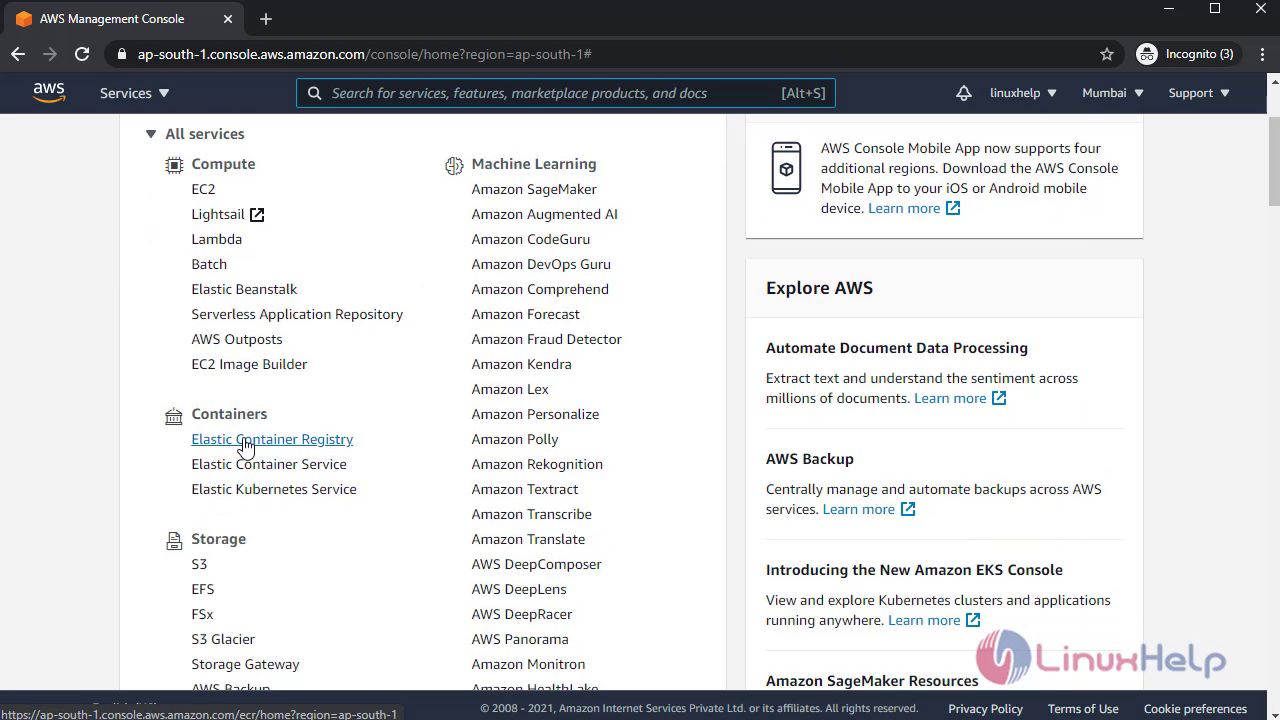Open Amazon Fraud Detector
The image size is (1280, 720).
pyautogui.click(x=546, y=339)
